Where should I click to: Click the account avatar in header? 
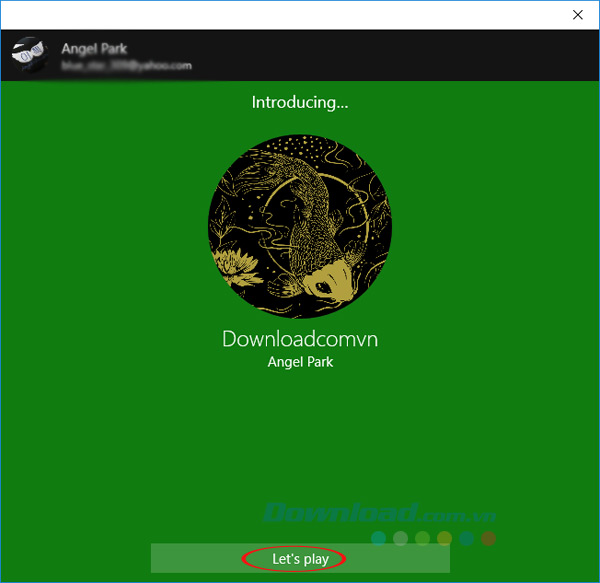(x=30, y=56)
